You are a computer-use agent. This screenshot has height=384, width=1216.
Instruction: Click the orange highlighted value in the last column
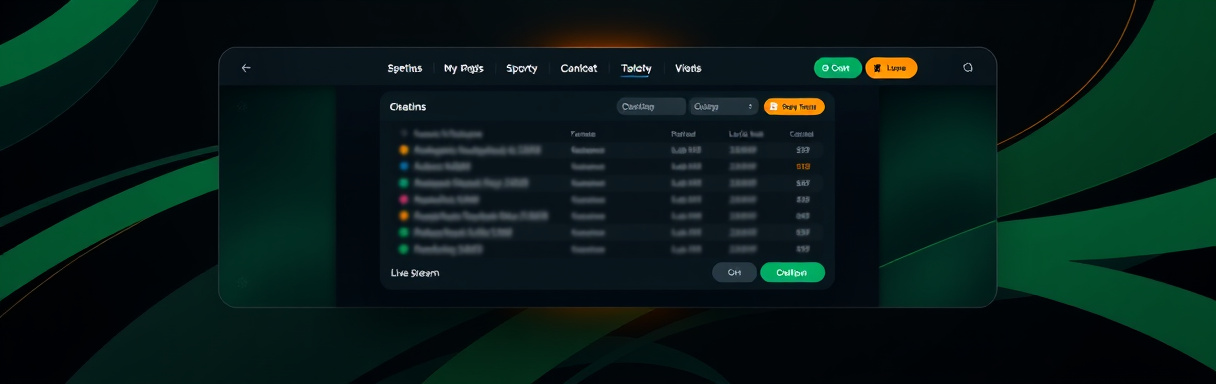tap(803, 167)
